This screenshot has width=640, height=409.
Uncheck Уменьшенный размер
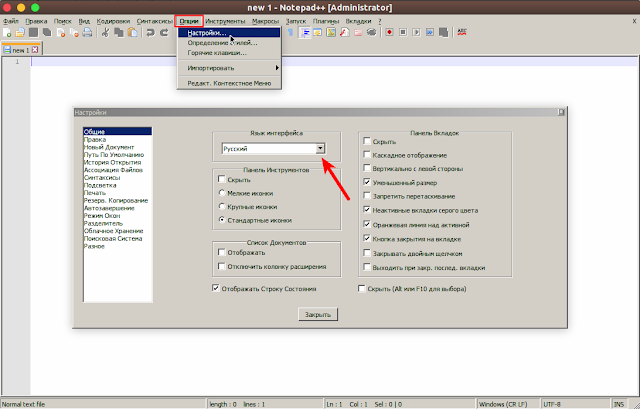click(367, 182)
